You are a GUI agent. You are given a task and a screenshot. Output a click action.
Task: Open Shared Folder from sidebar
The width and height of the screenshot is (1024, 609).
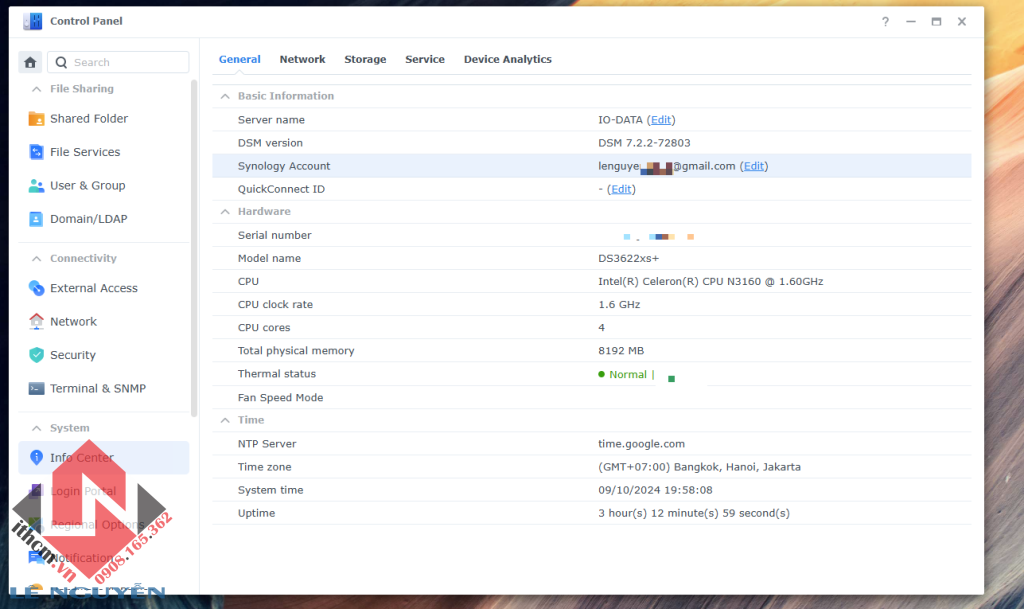pos(89,118)
